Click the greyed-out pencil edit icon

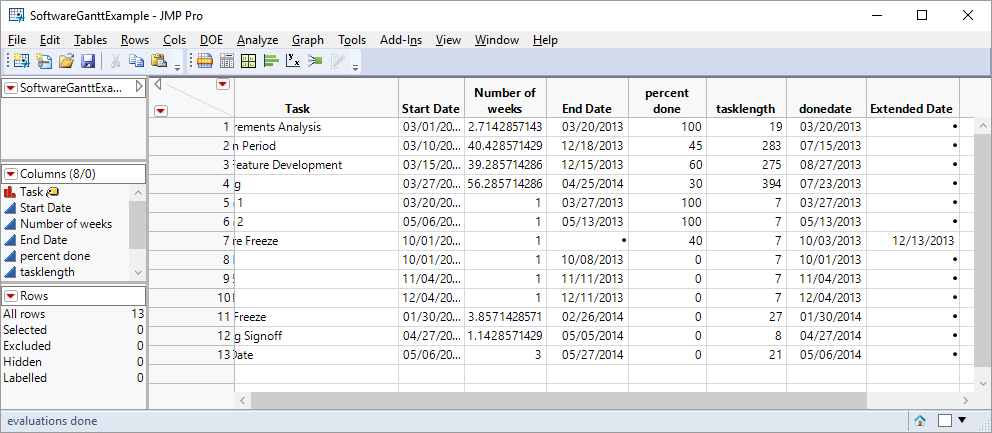337,61
